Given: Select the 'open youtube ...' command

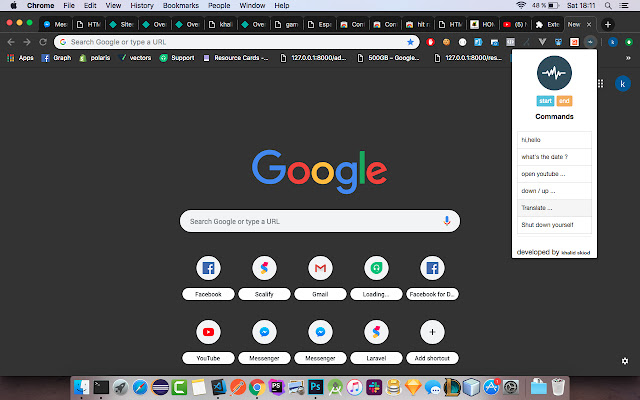Looking at the screenshot, I should point(554,174).
